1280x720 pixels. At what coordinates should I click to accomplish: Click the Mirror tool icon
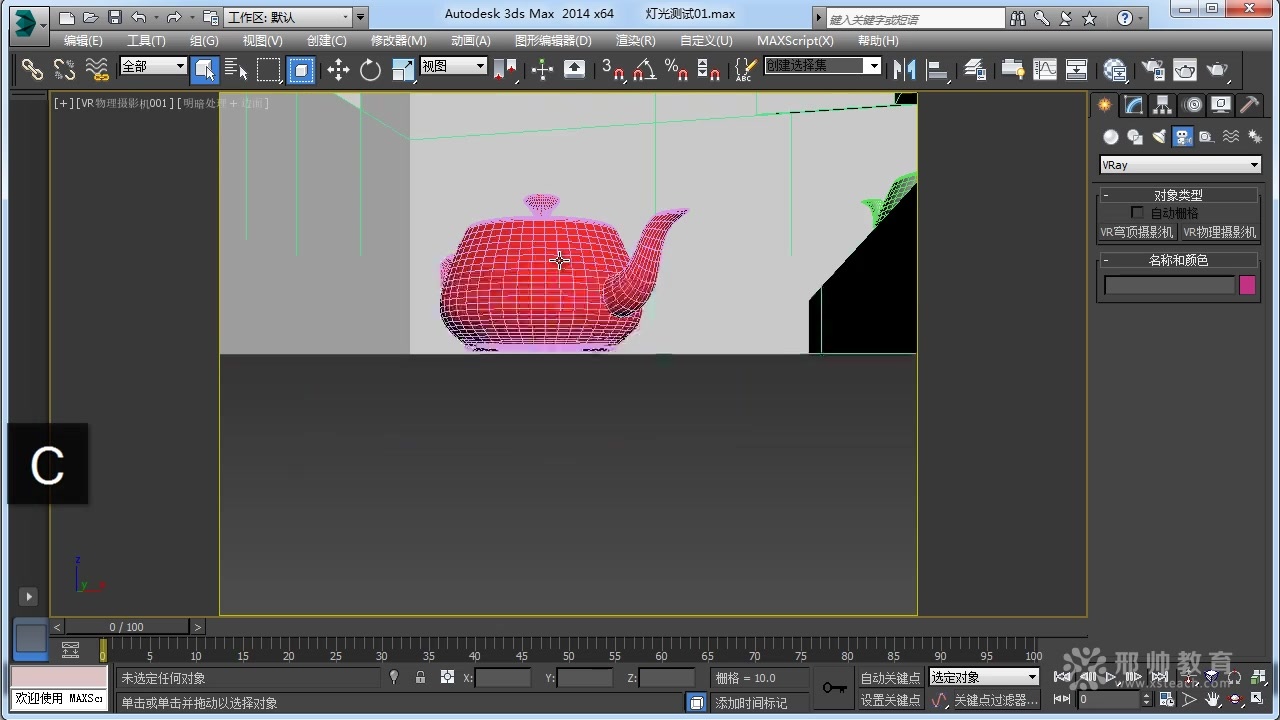904,69
